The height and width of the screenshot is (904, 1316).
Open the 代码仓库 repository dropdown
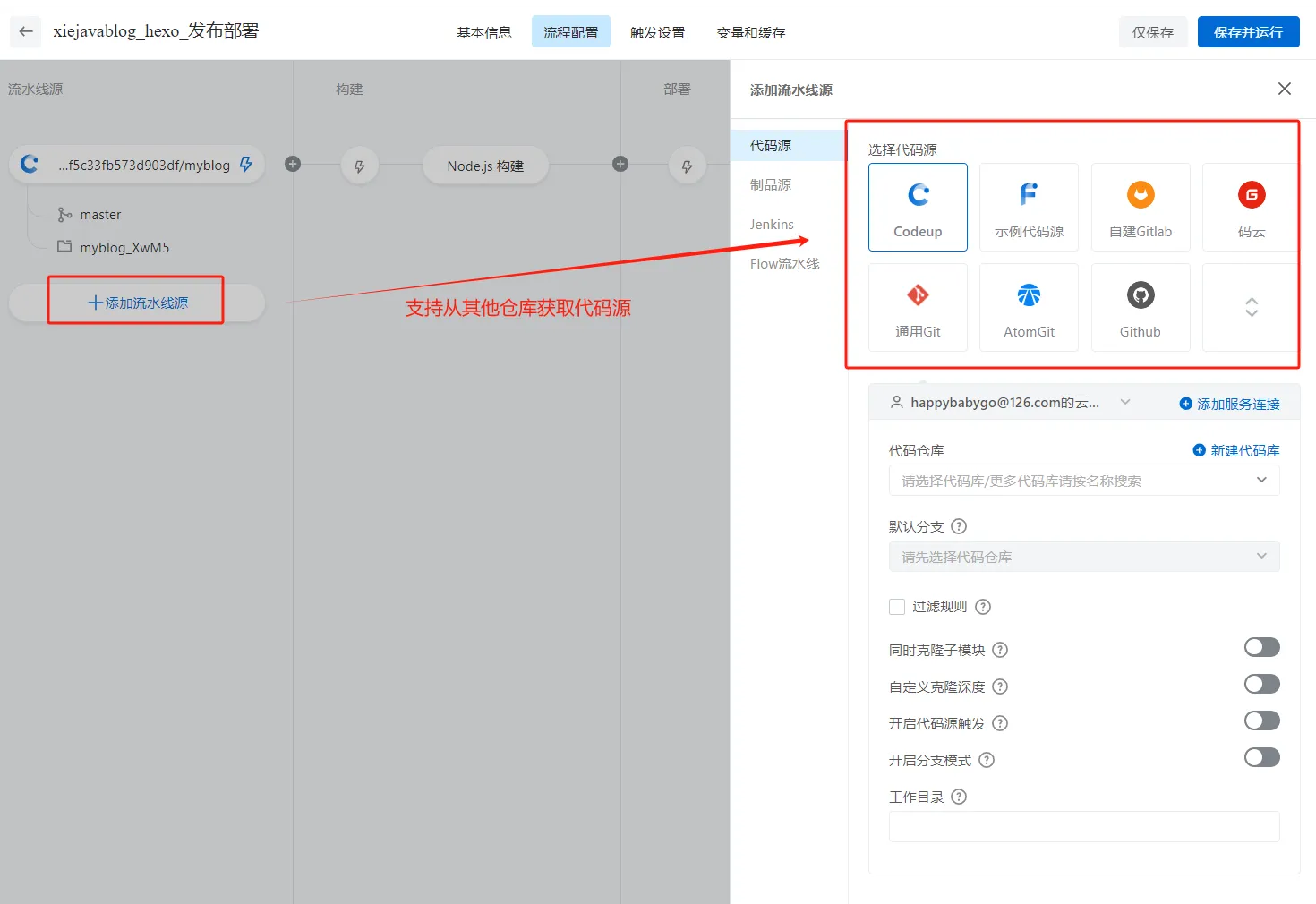click(1083, 481)
